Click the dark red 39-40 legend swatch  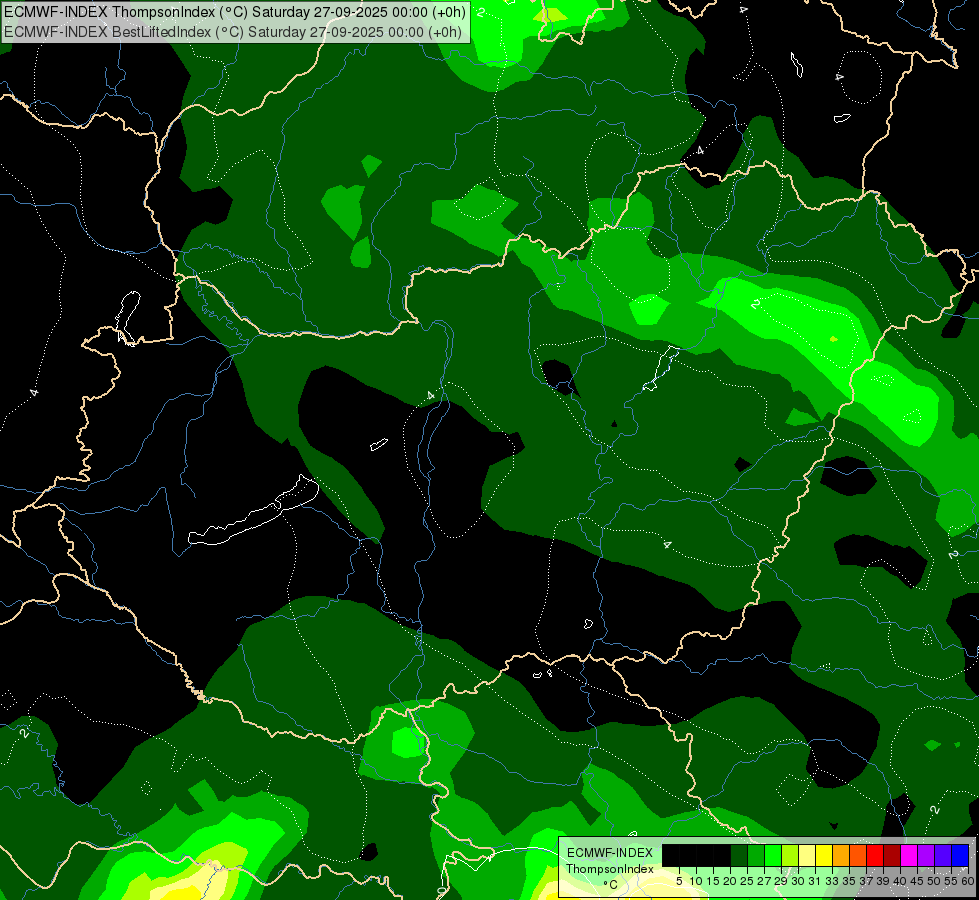click(x=892, y=856)
